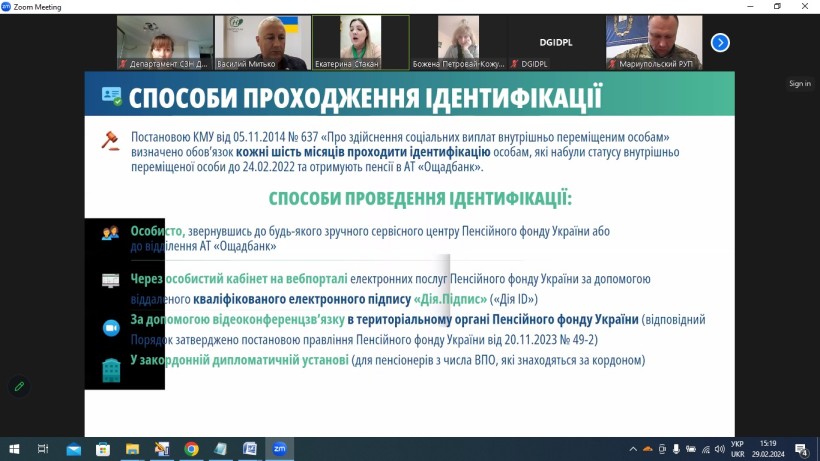Screen dimensions: 820x461
Task: Click the slide title СПОСОБИ ПРОХОДЖЕННЯ ІДЕНТИФІКАЦІЇ
Action: [366, 97]
